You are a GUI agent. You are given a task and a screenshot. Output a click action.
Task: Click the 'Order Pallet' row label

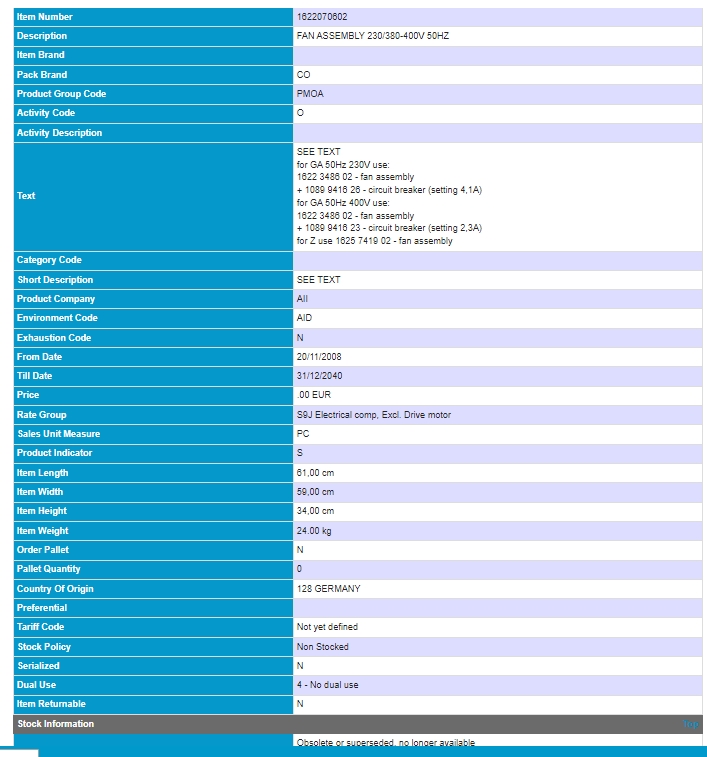coord(42,550)
